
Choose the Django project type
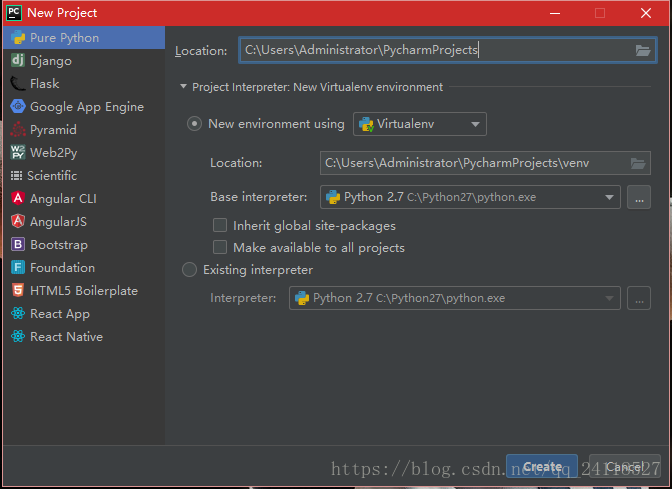pyautogui.click(x=84, y=60)
